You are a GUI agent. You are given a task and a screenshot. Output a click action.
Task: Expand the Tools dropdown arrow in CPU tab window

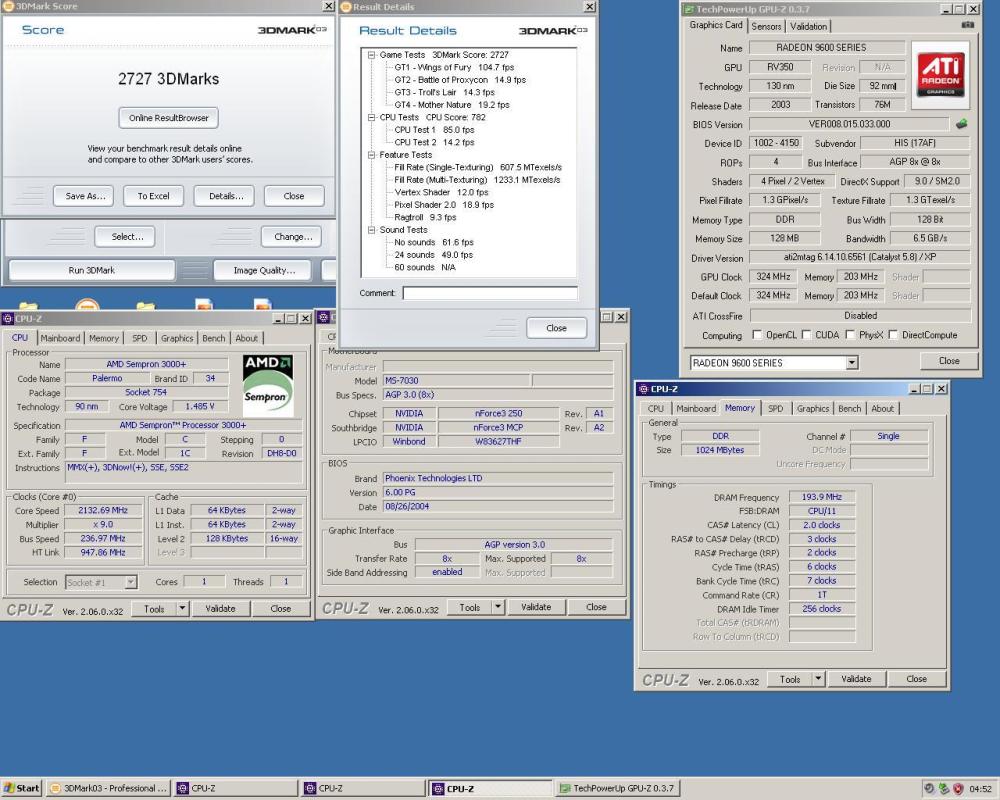point(182,608)
